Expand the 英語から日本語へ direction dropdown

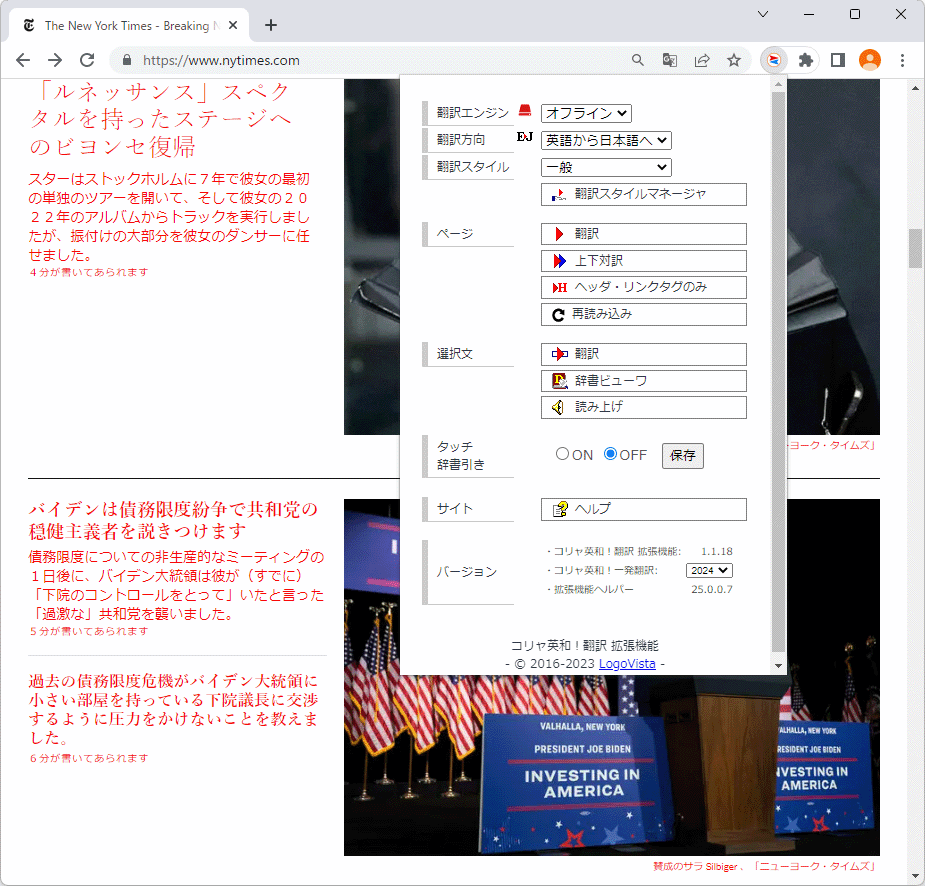pos(606,141)
